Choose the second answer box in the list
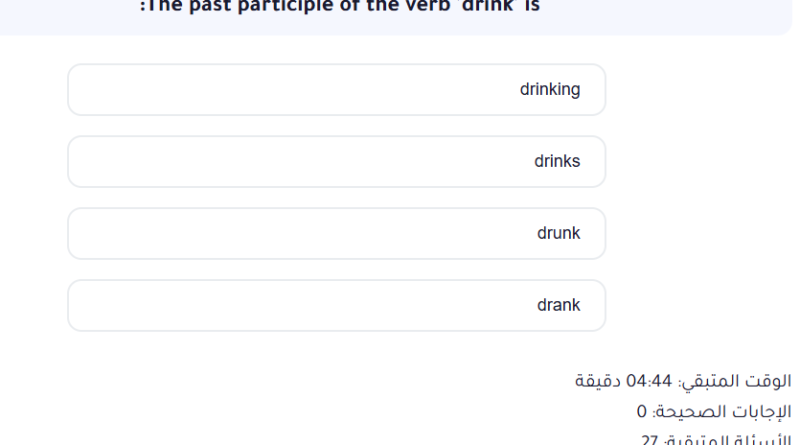The width and height of the screenshot is (800, 445). pyautogui.click(x=337, y=162)
